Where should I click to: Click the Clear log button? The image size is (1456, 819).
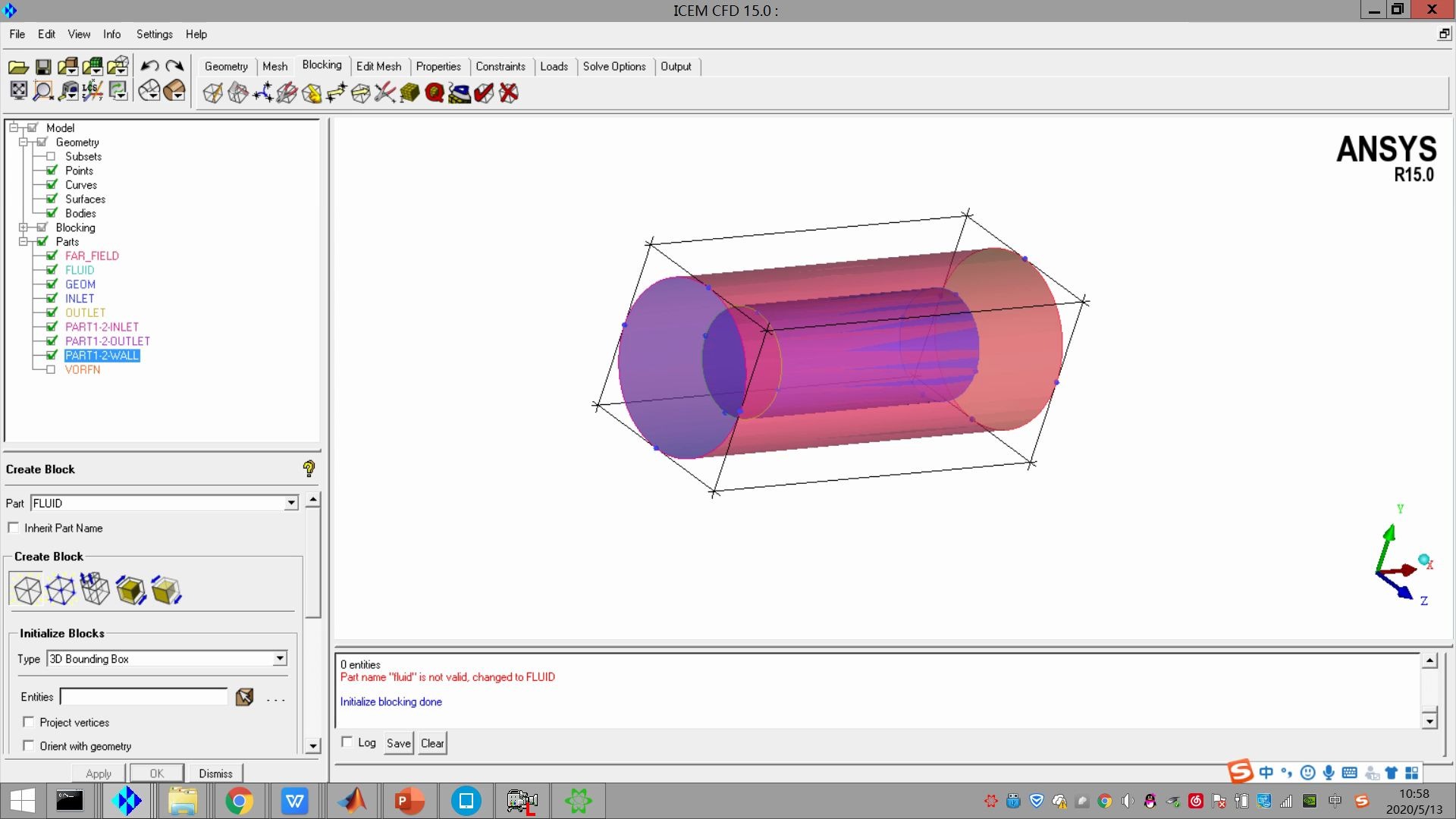(x=432, y=743)
